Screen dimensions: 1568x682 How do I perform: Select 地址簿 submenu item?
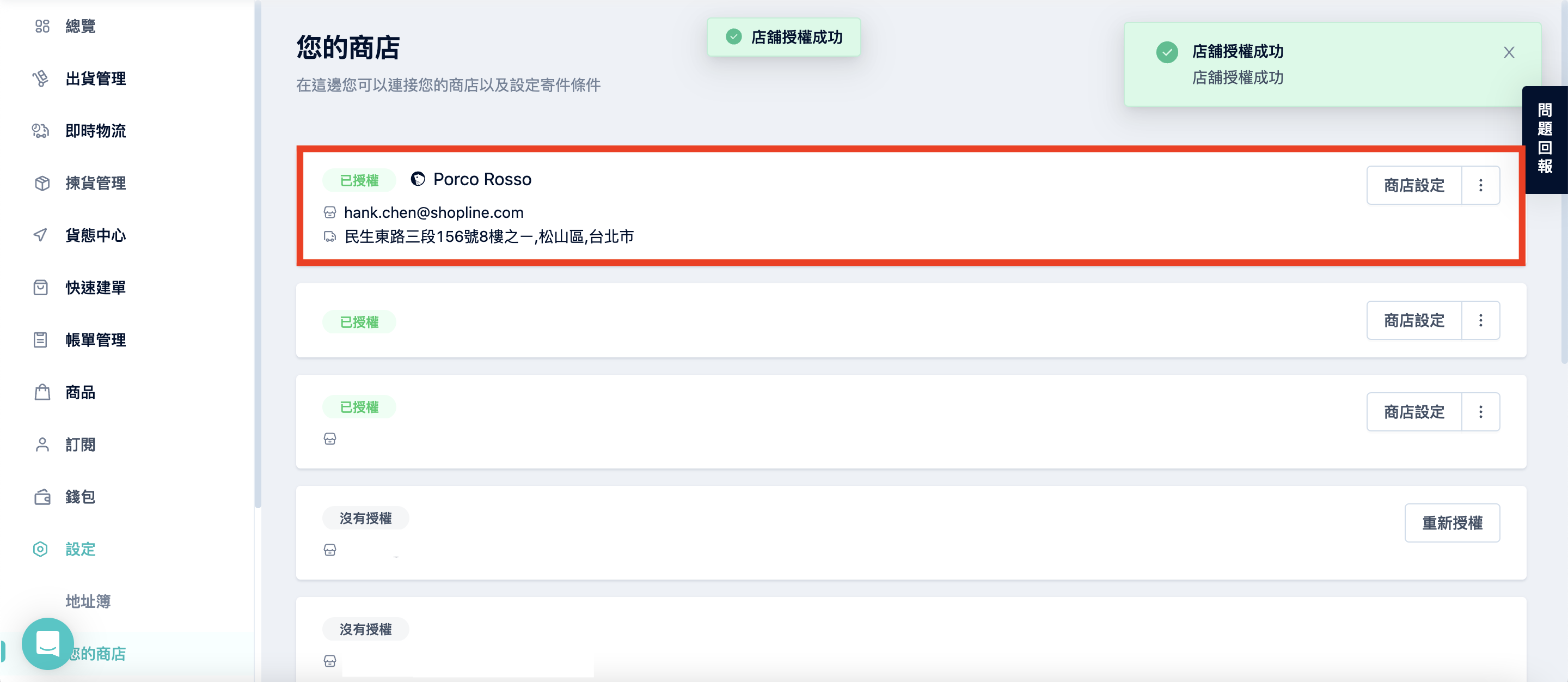click(x=88, y=601)
